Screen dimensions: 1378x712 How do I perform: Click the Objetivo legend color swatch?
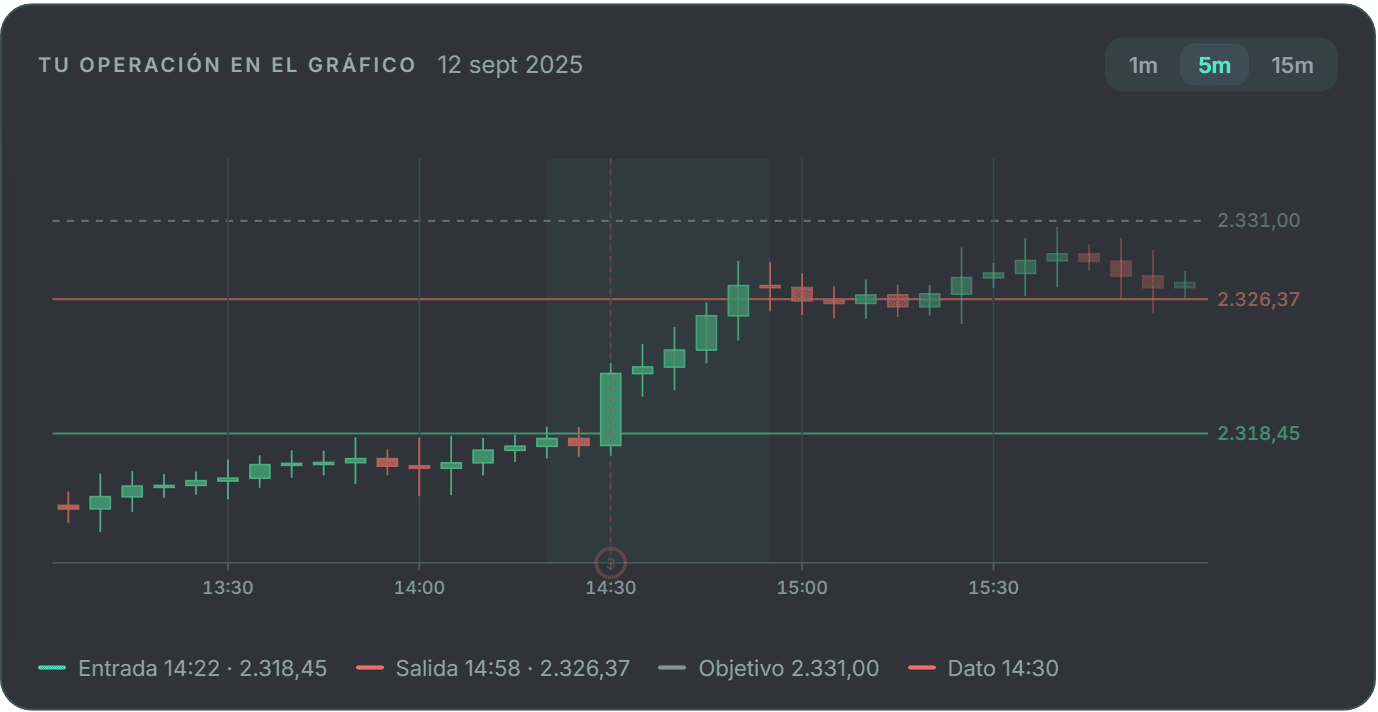point(673,668)
